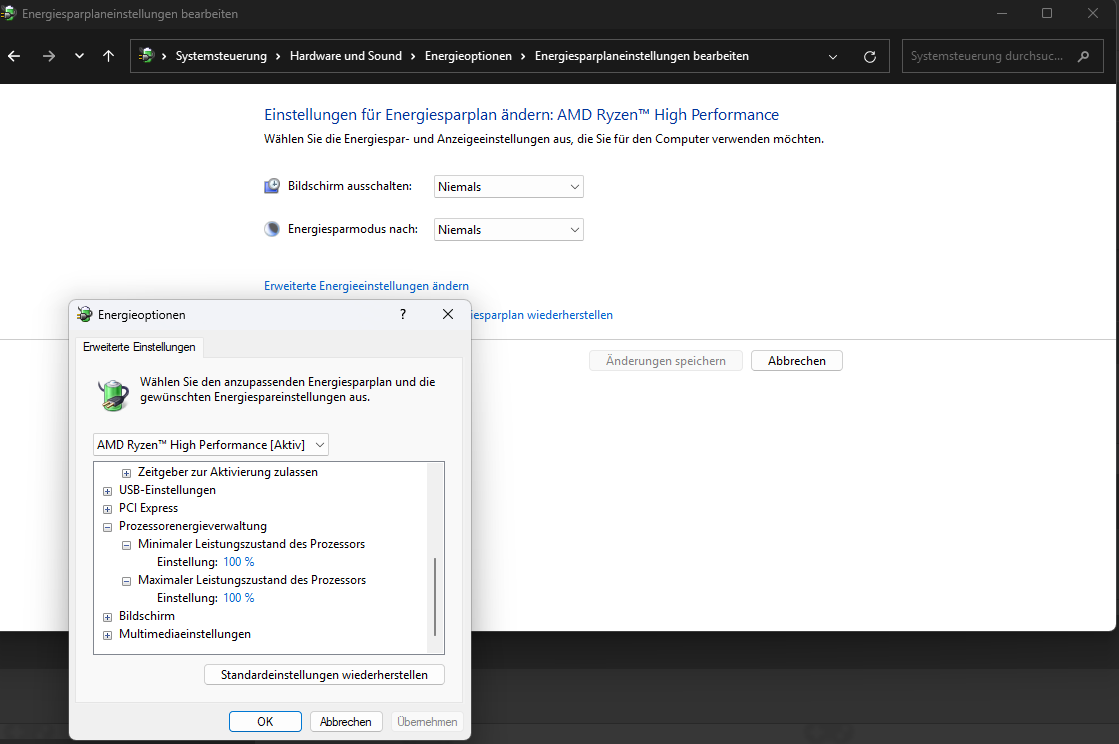The height and width of the screenshot is (744, 1119).
Task: Open the Energiesparmodus nach dropdown
Action: click(508, 230)
